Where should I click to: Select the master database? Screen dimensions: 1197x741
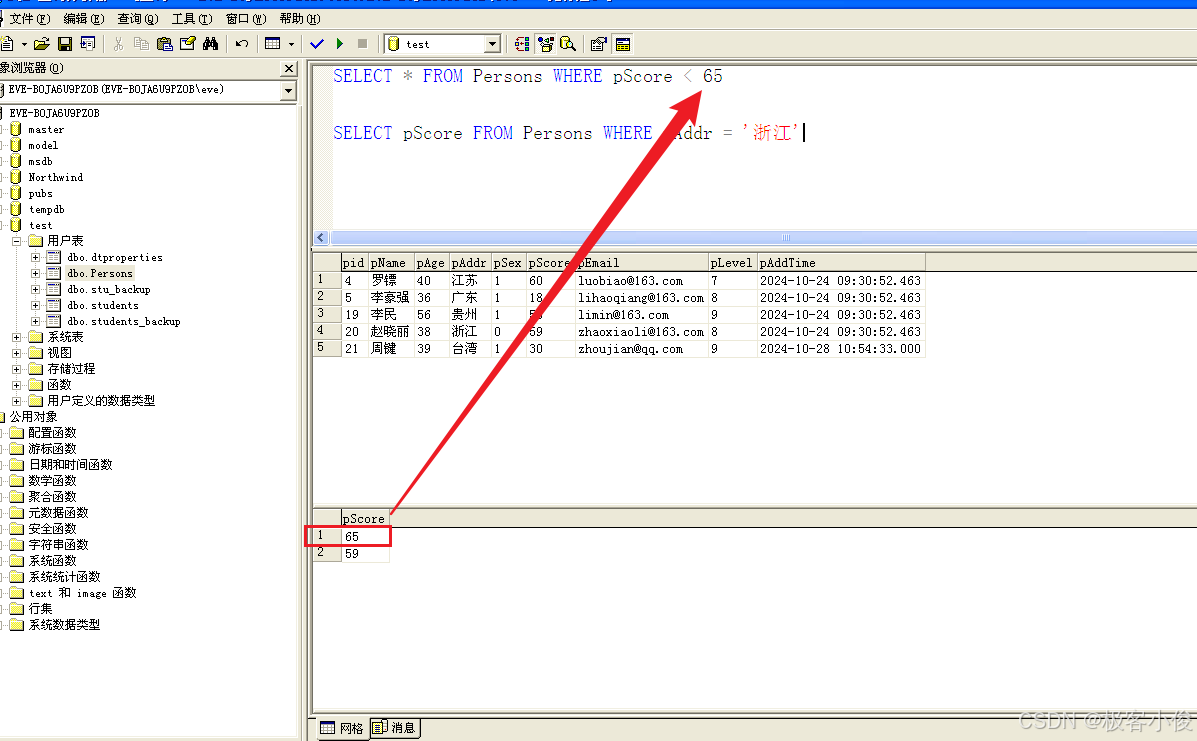tap(46, 130)
